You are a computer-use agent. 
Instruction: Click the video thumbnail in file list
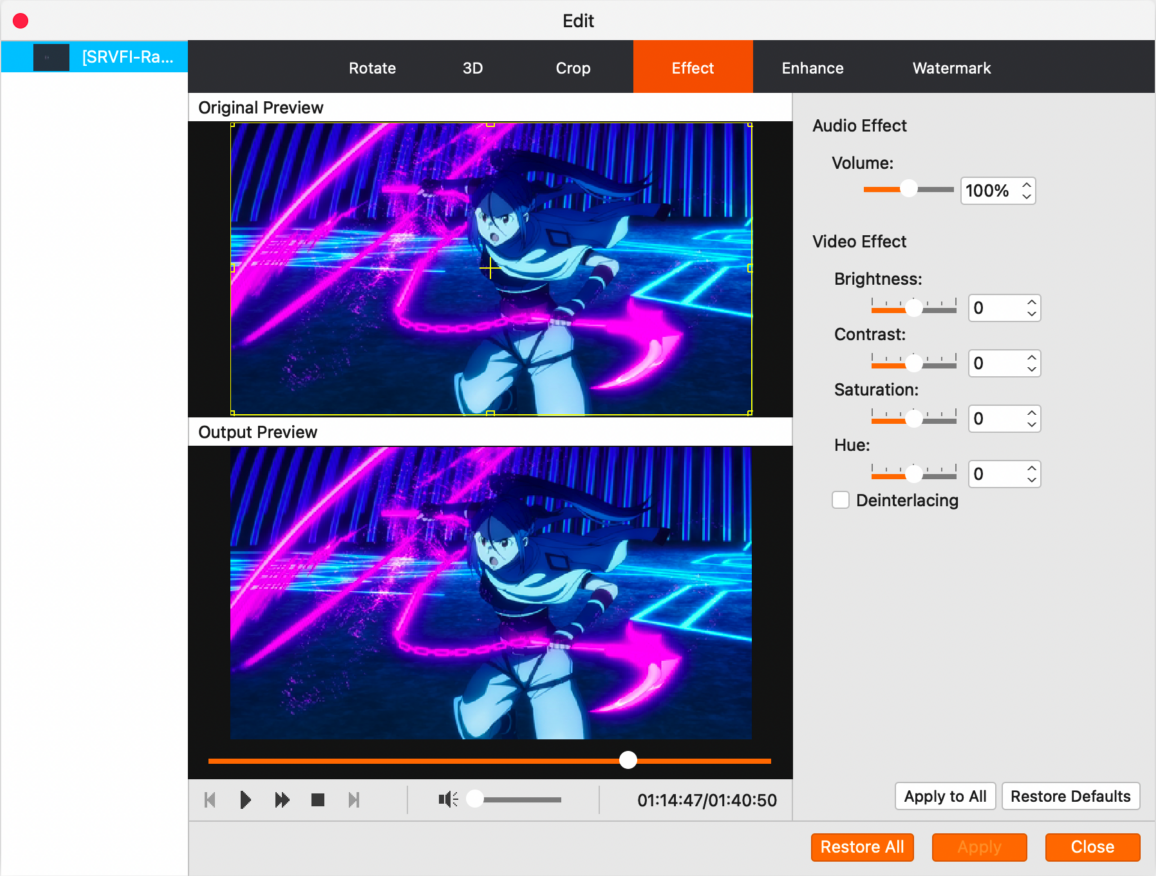pos(51,57)
